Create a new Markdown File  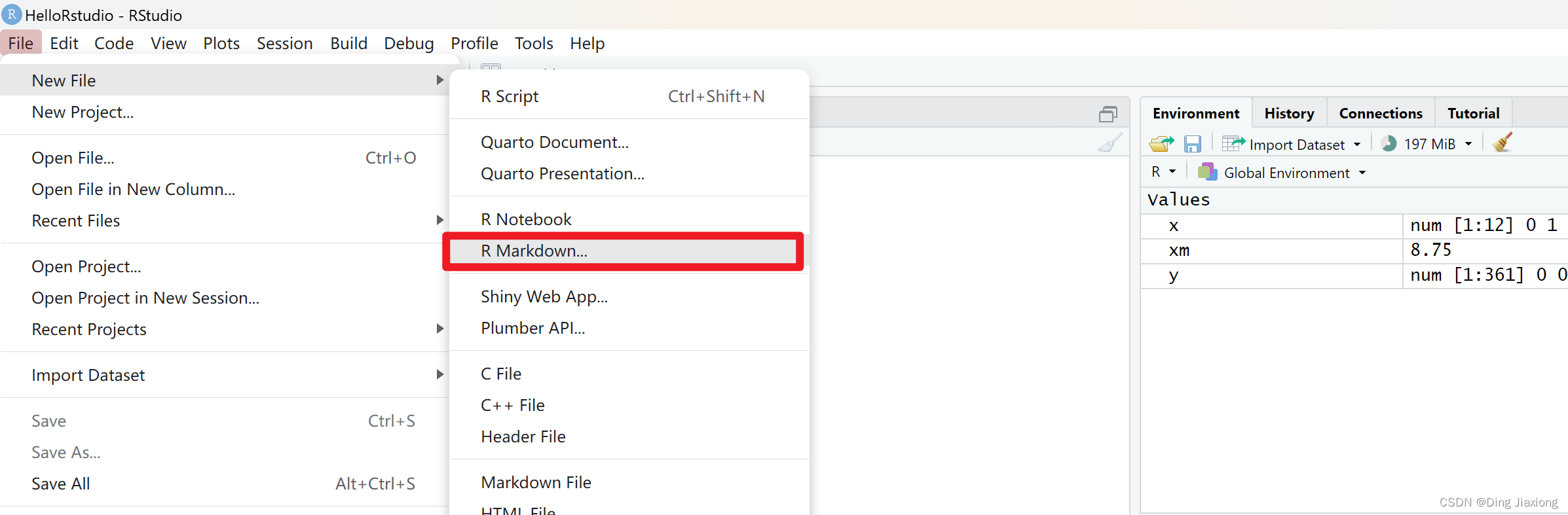tap(629, 482)
